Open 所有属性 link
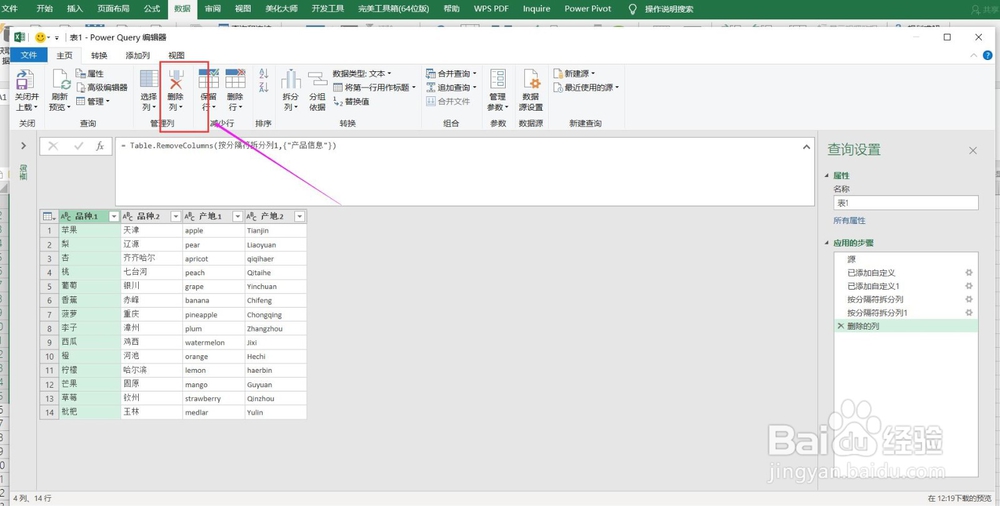This screenshot has width=1000, height=506. pyautogui.click(x=849, y=220)
